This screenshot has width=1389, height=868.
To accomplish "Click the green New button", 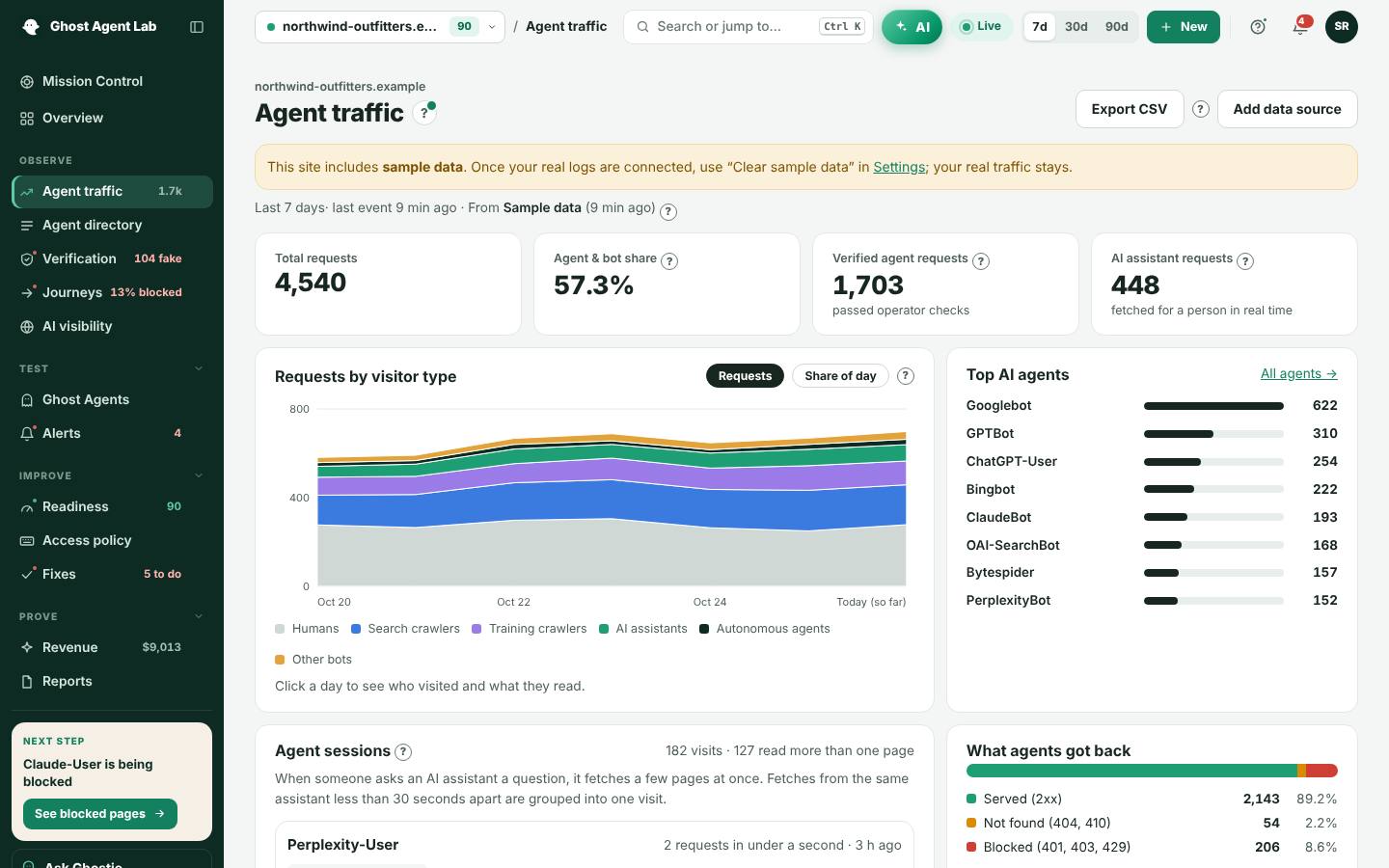I will pyautogui.click(x=1184, y=27).
